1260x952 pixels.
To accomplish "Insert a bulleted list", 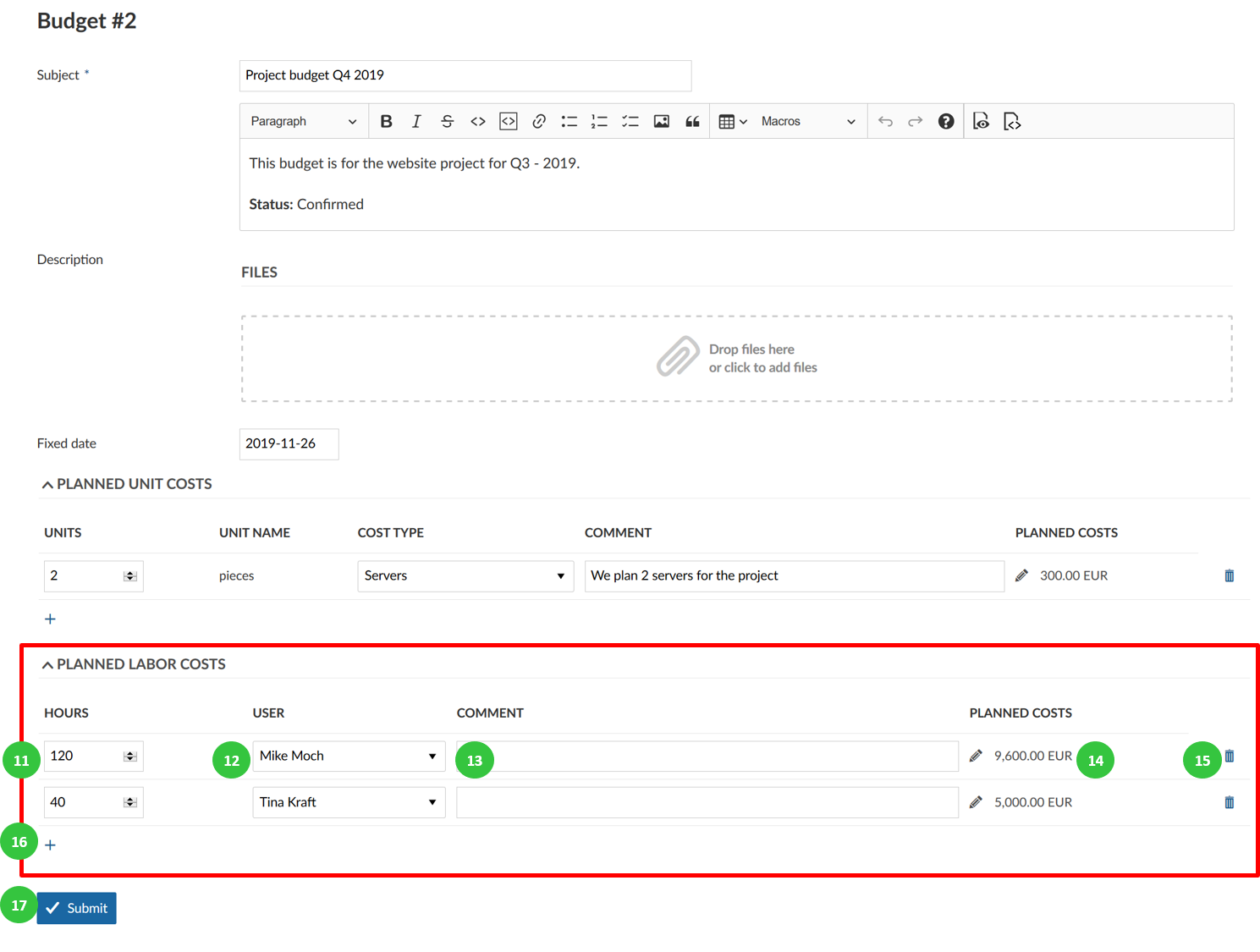I will tap(569, 121).
